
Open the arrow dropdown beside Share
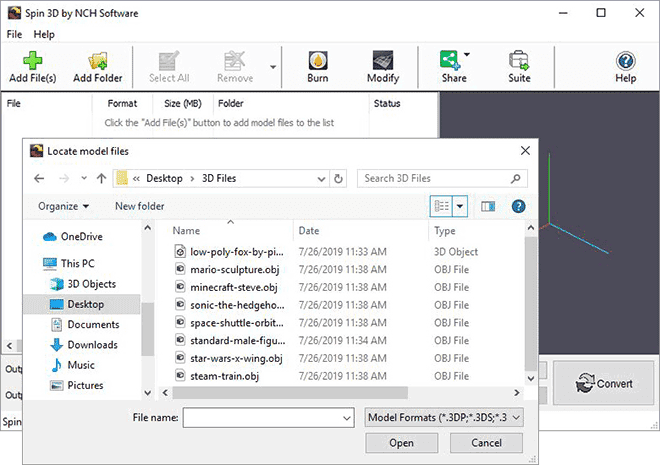[x=467, y=54]
